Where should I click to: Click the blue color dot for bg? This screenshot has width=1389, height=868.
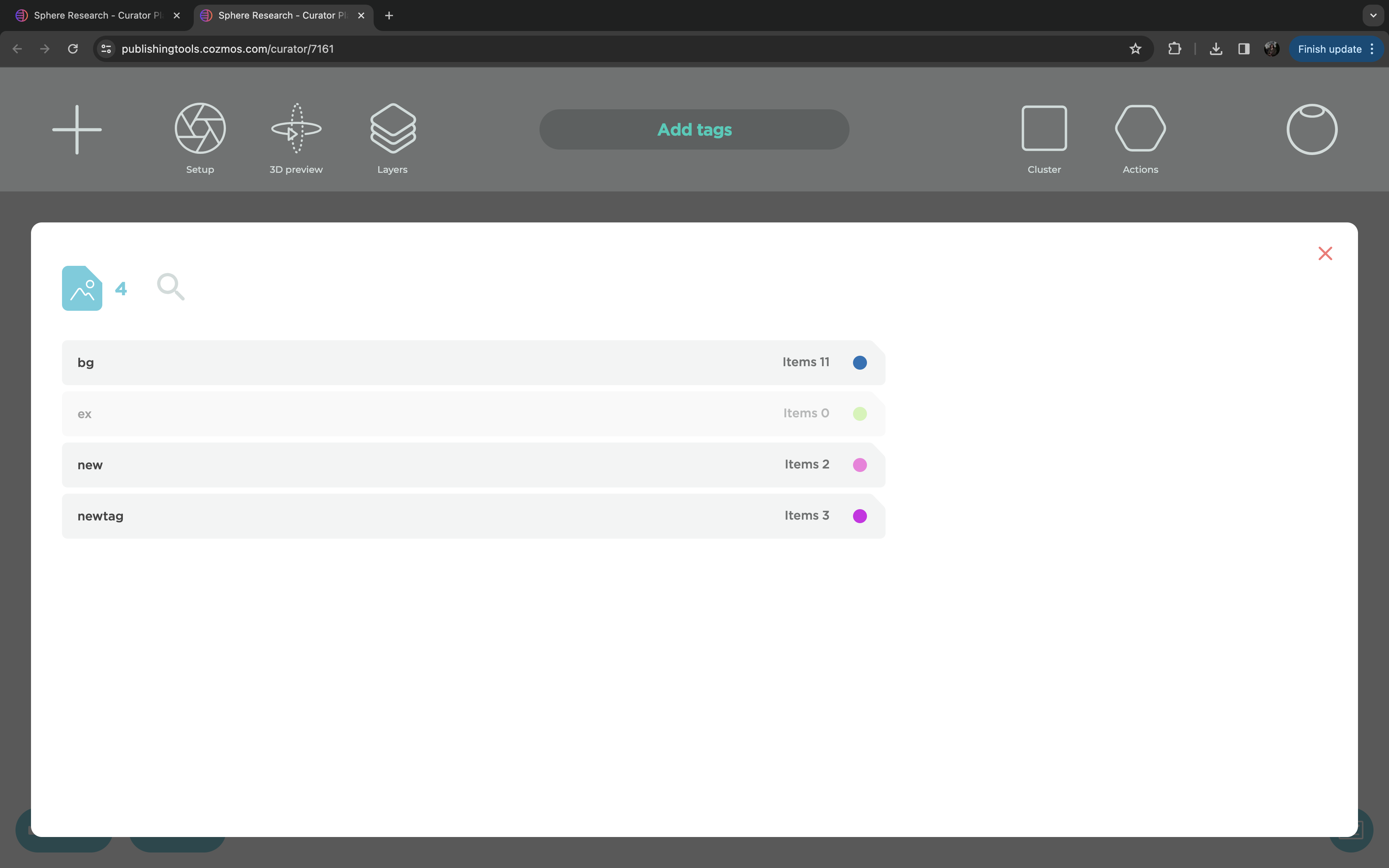(859, 362)
